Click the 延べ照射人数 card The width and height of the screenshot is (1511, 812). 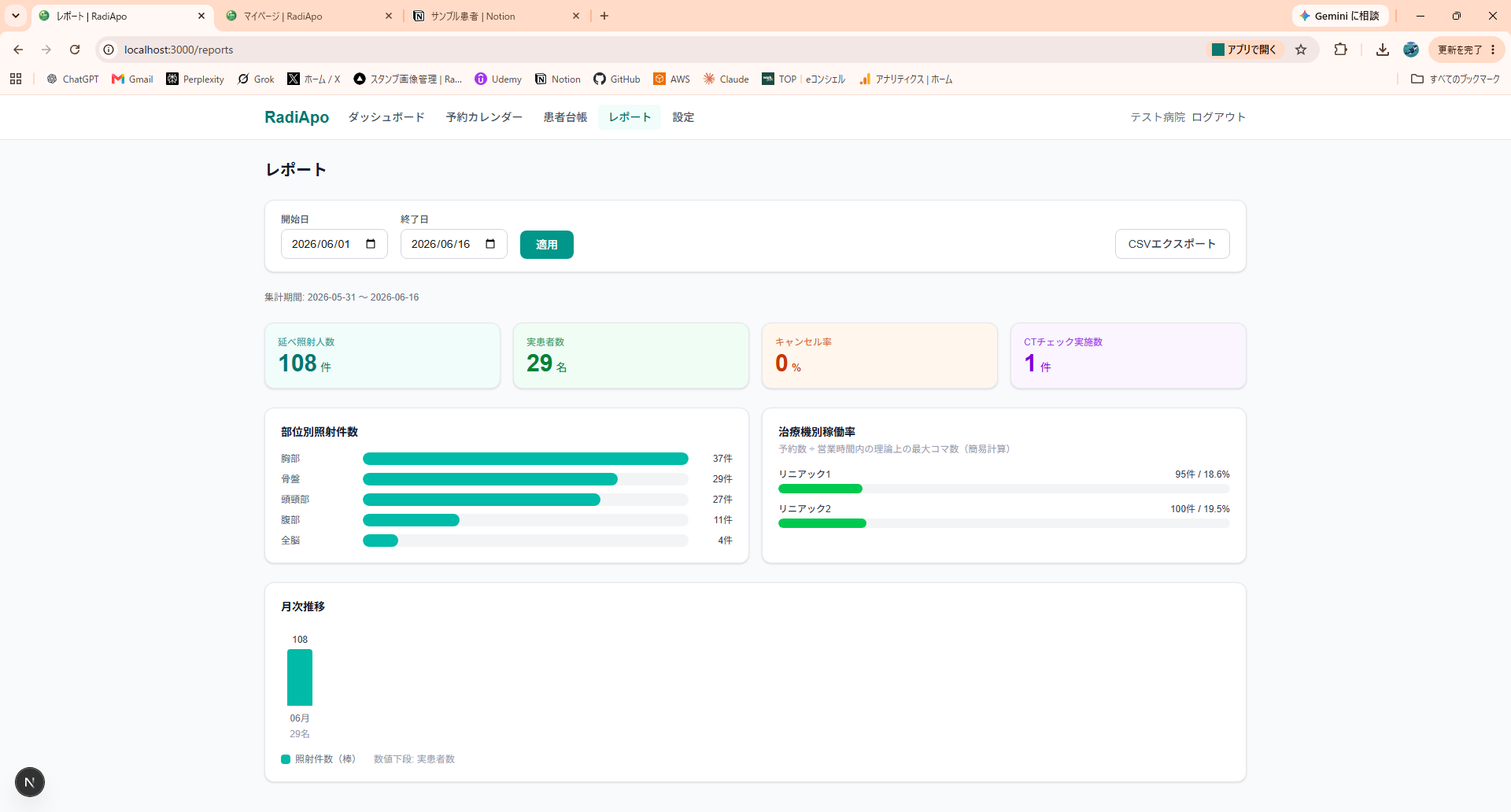tap(382, 356)
